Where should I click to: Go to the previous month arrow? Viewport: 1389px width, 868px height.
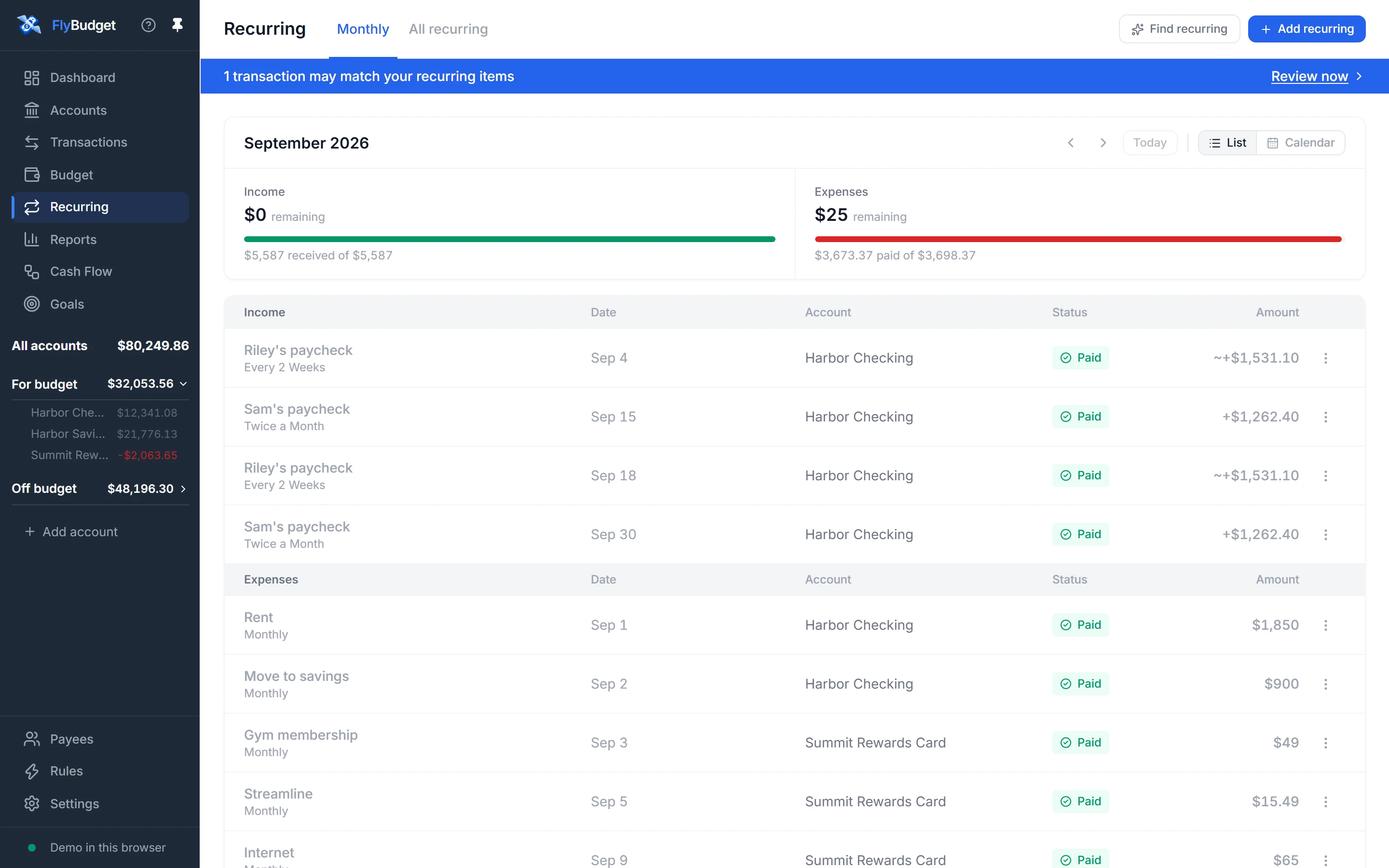pyautogui.click(x=1071, y=143)
